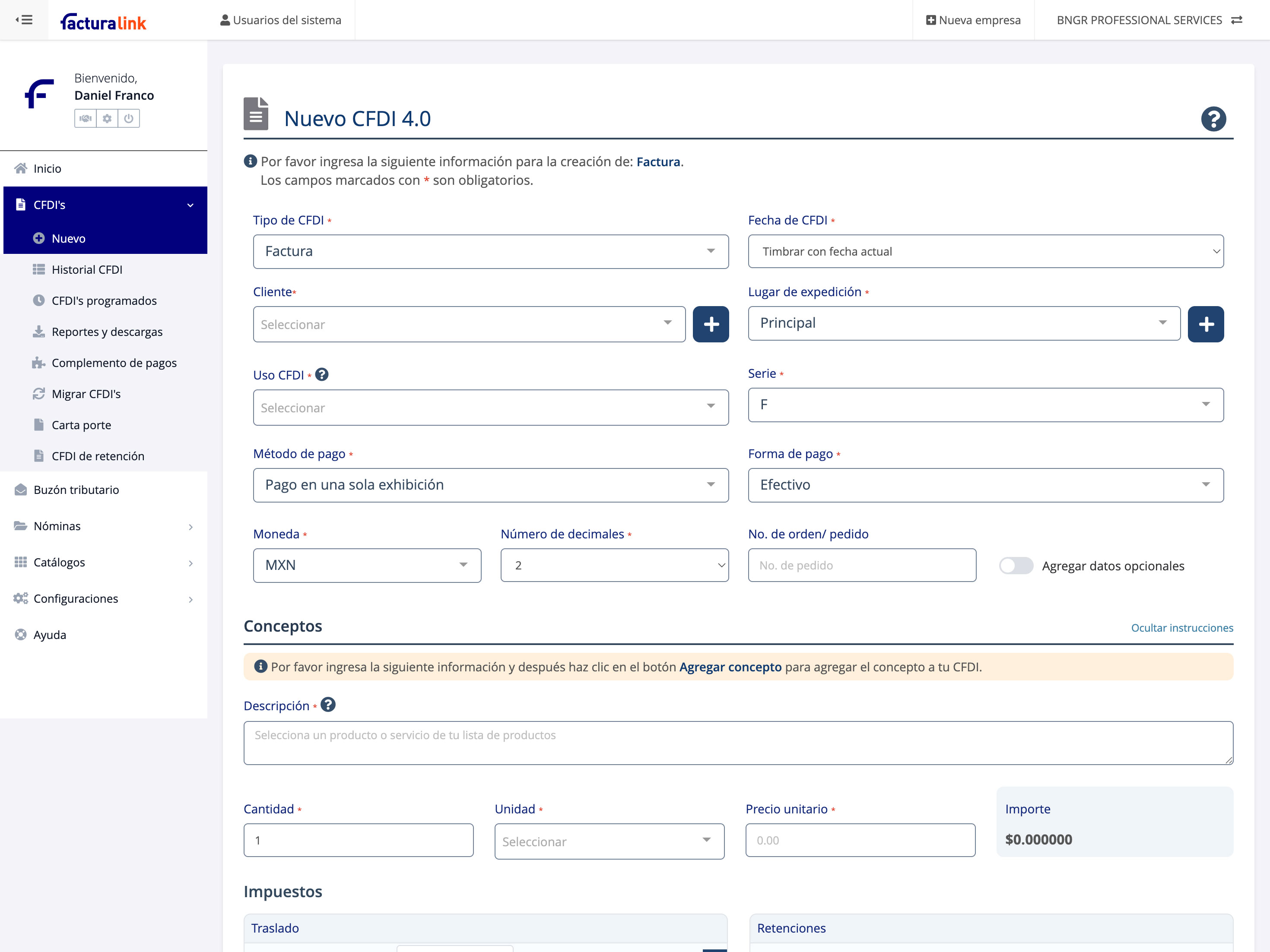Add new Lugar de expedición with plus
Image resolution: width=1270 pixels, height=952 pixels.
coord(1206,324)
